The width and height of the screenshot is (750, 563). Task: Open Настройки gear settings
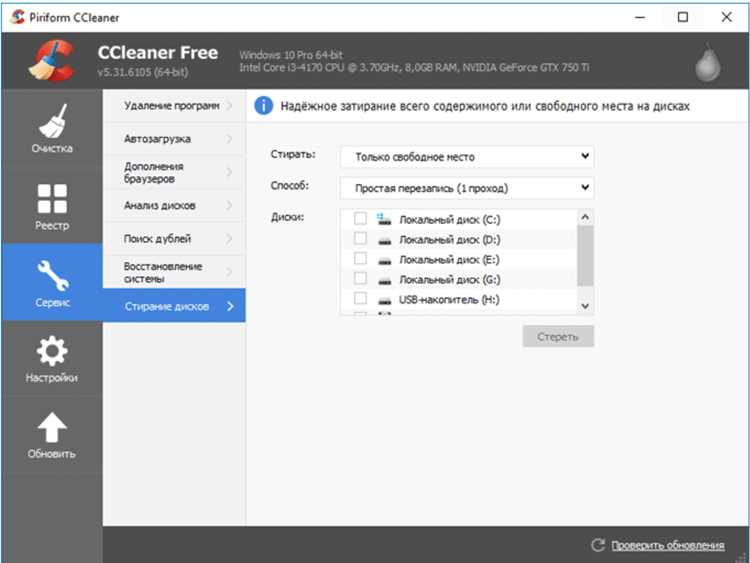tap(52, 359)
